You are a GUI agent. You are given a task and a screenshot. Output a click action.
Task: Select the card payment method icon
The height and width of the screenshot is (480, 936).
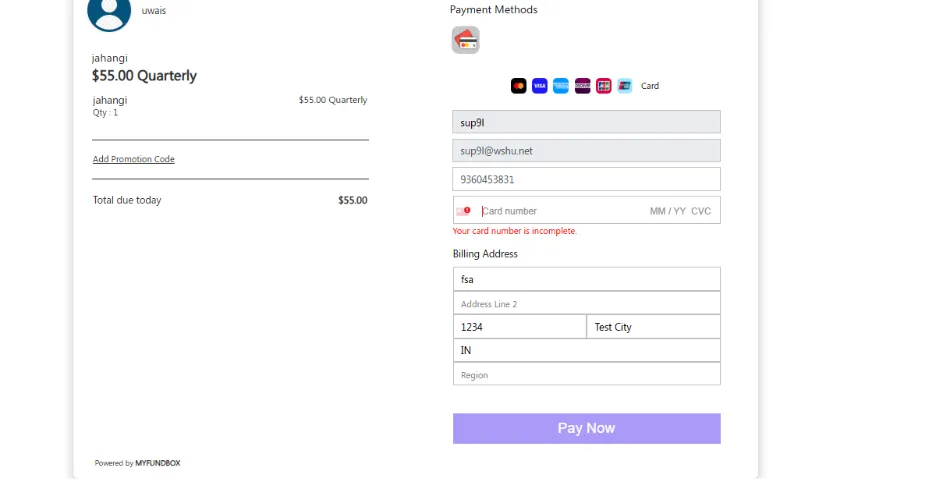(x=466, y=40)
